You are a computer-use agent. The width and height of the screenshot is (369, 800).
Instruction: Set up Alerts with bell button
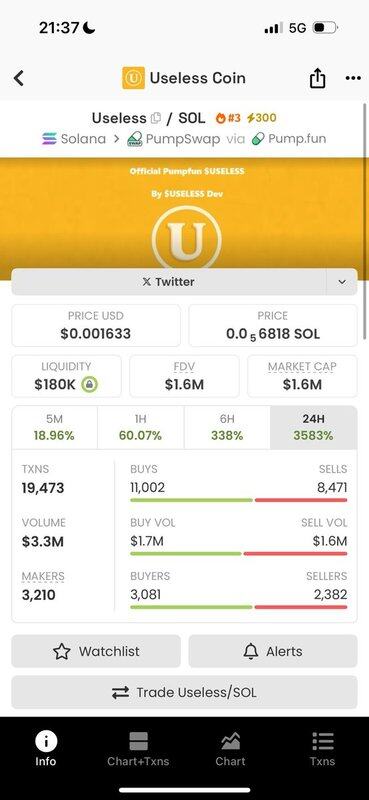[273, 651]
